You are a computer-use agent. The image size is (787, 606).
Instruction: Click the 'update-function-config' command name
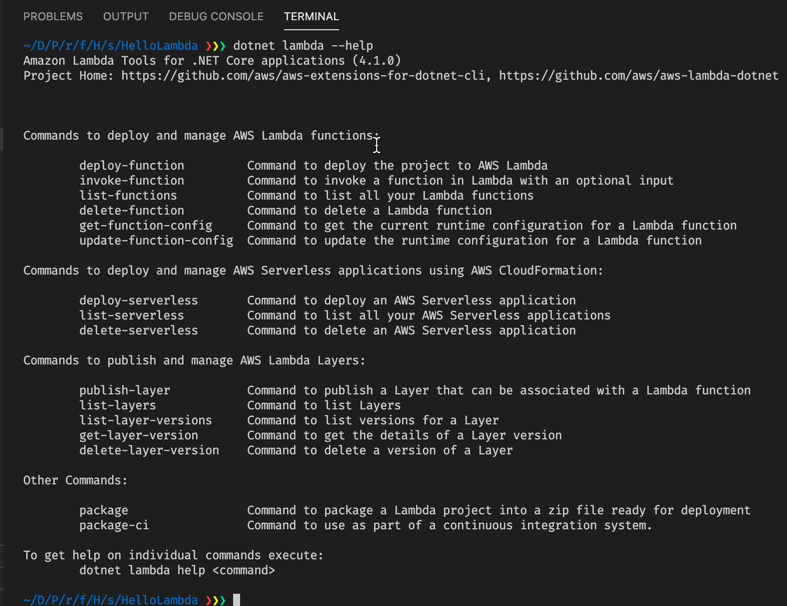(156, 241)
